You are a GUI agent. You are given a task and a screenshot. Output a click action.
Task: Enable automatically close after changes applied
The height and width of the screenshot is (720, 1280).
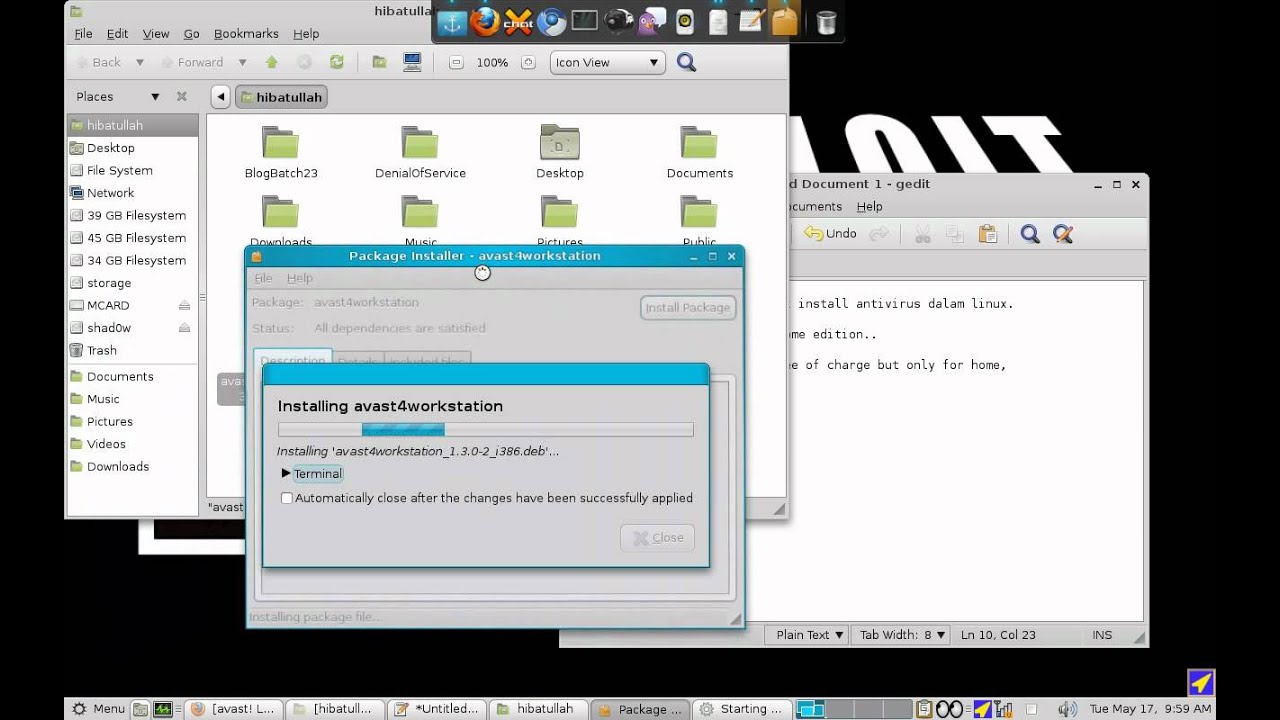tap(287, 498)
